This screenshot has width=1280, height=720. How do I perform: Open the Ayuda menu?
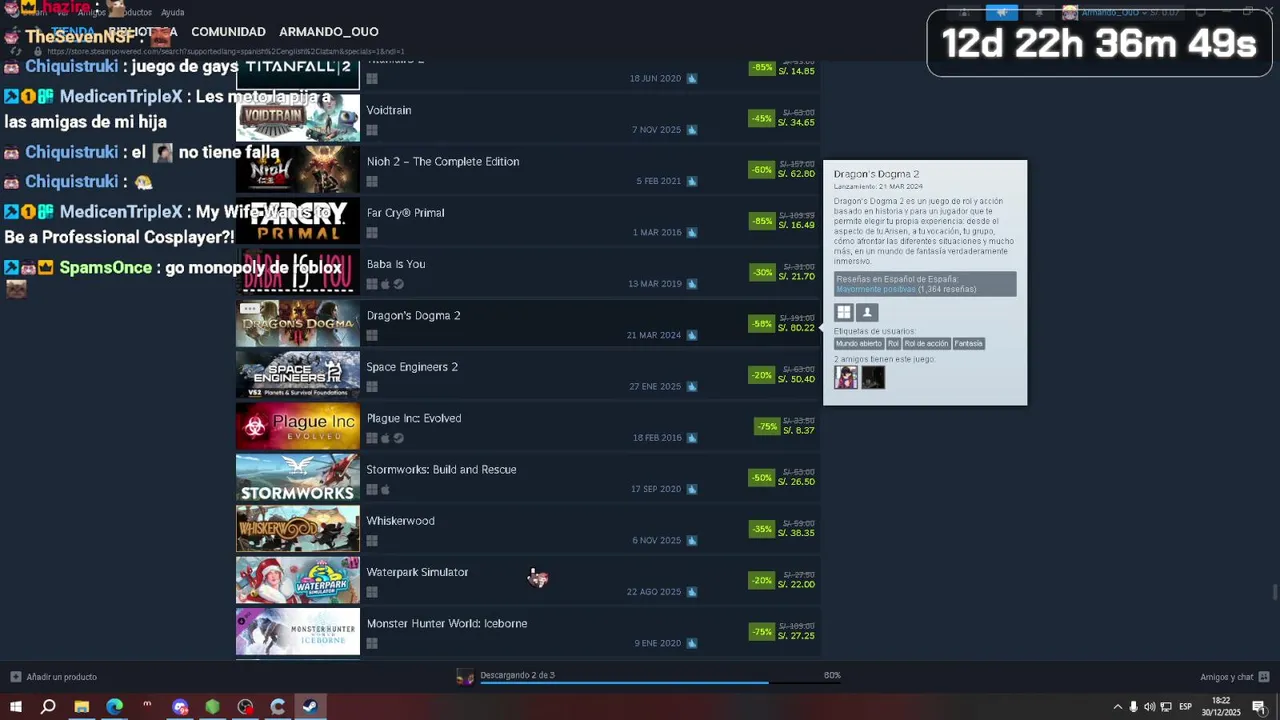173,12
